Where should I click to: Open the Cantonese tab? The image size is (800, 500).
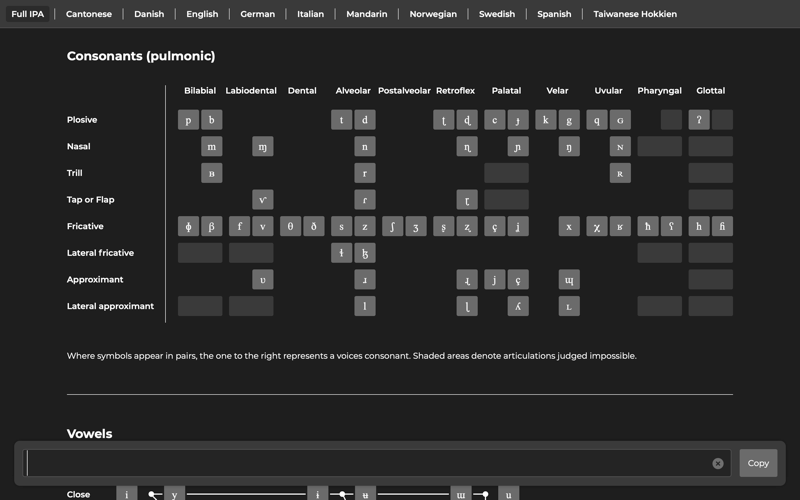89,14
